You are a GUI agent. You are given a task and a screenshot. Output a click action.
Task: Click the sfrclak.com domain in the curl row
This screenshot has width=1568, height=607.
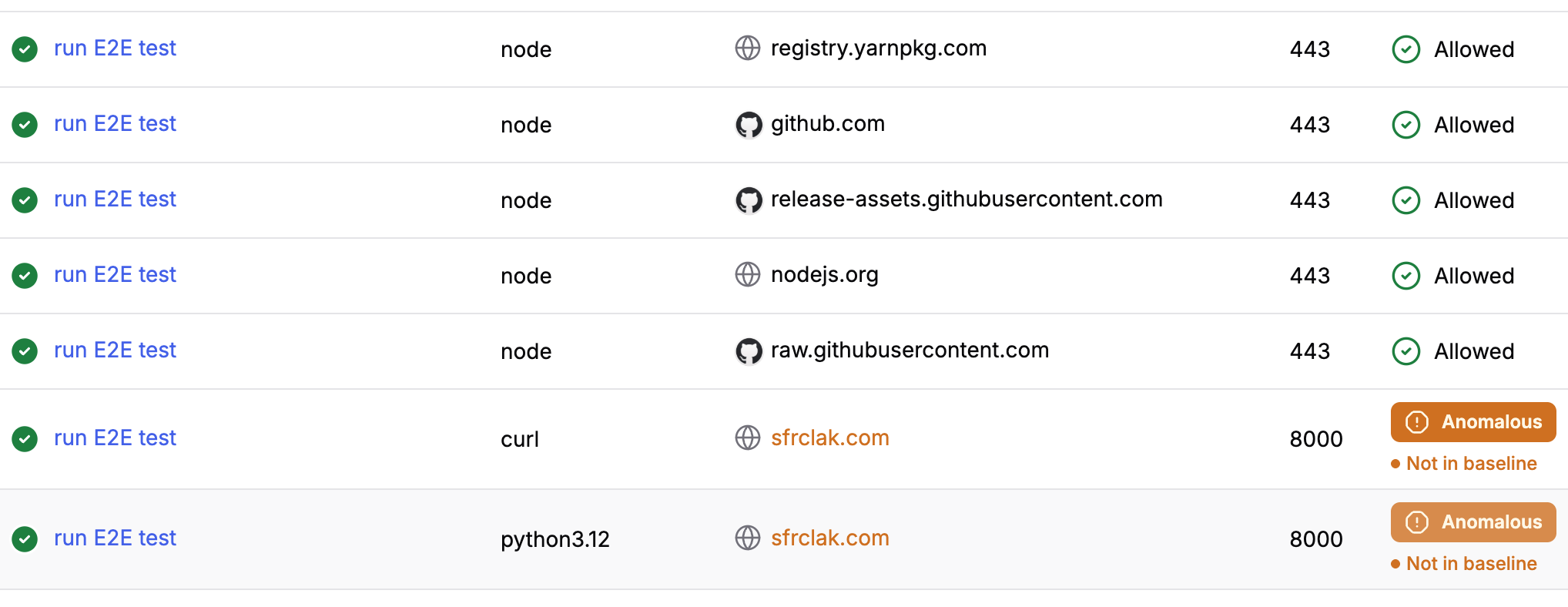pos(829,438)
